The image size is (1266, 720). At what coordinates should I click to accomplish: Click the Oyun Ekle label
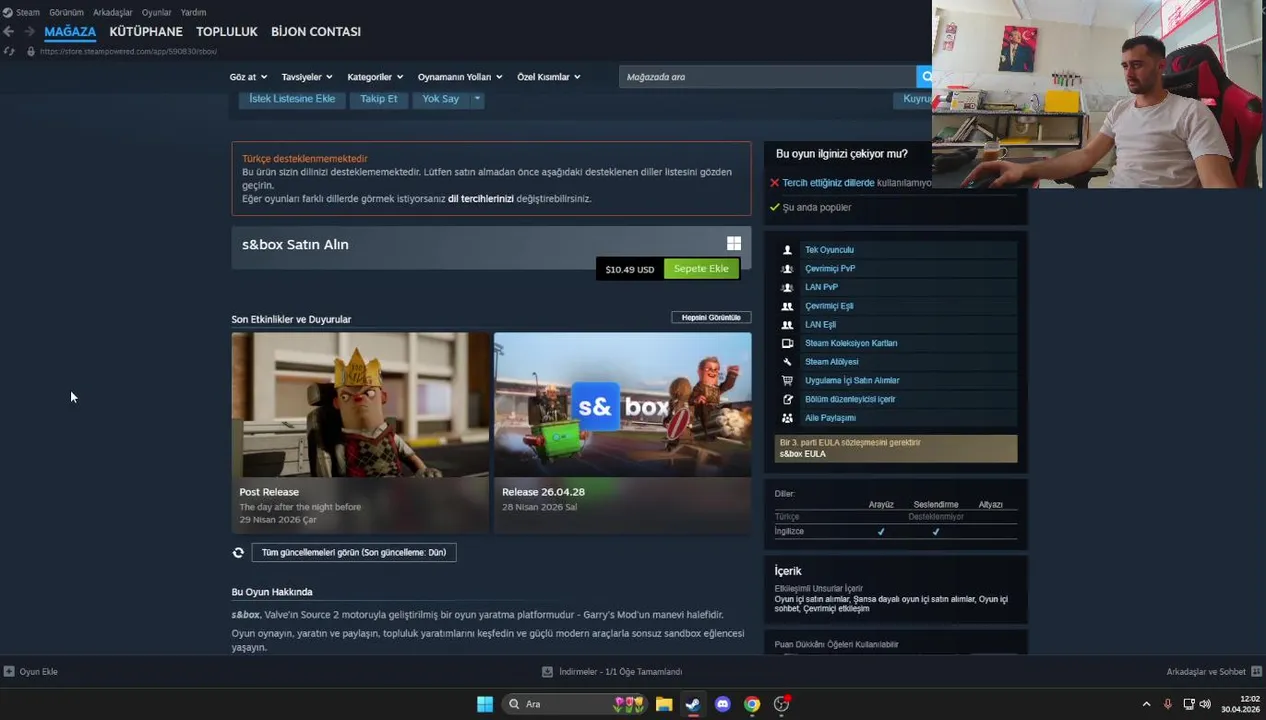pyautogui.click(x=39, y=672)
